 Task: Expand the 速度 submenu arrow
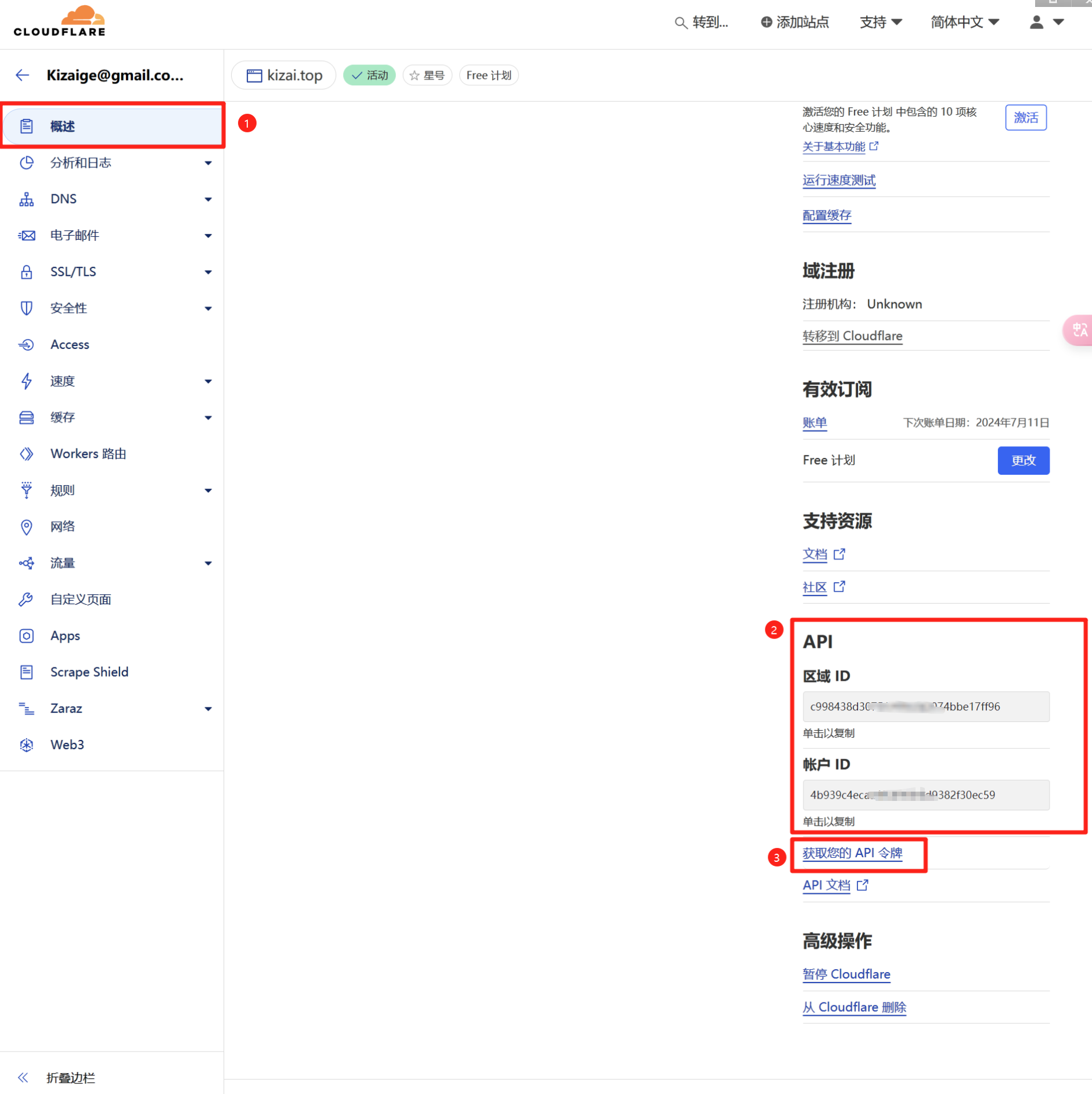coord(208,381)
